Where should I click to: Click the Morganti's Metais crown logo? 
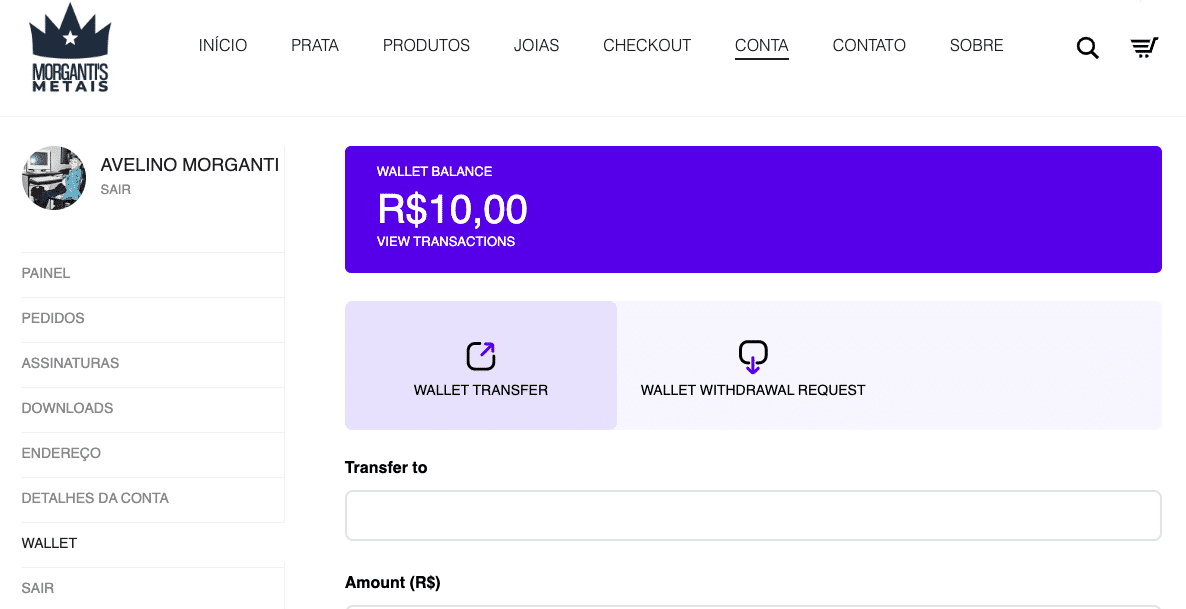70,48
